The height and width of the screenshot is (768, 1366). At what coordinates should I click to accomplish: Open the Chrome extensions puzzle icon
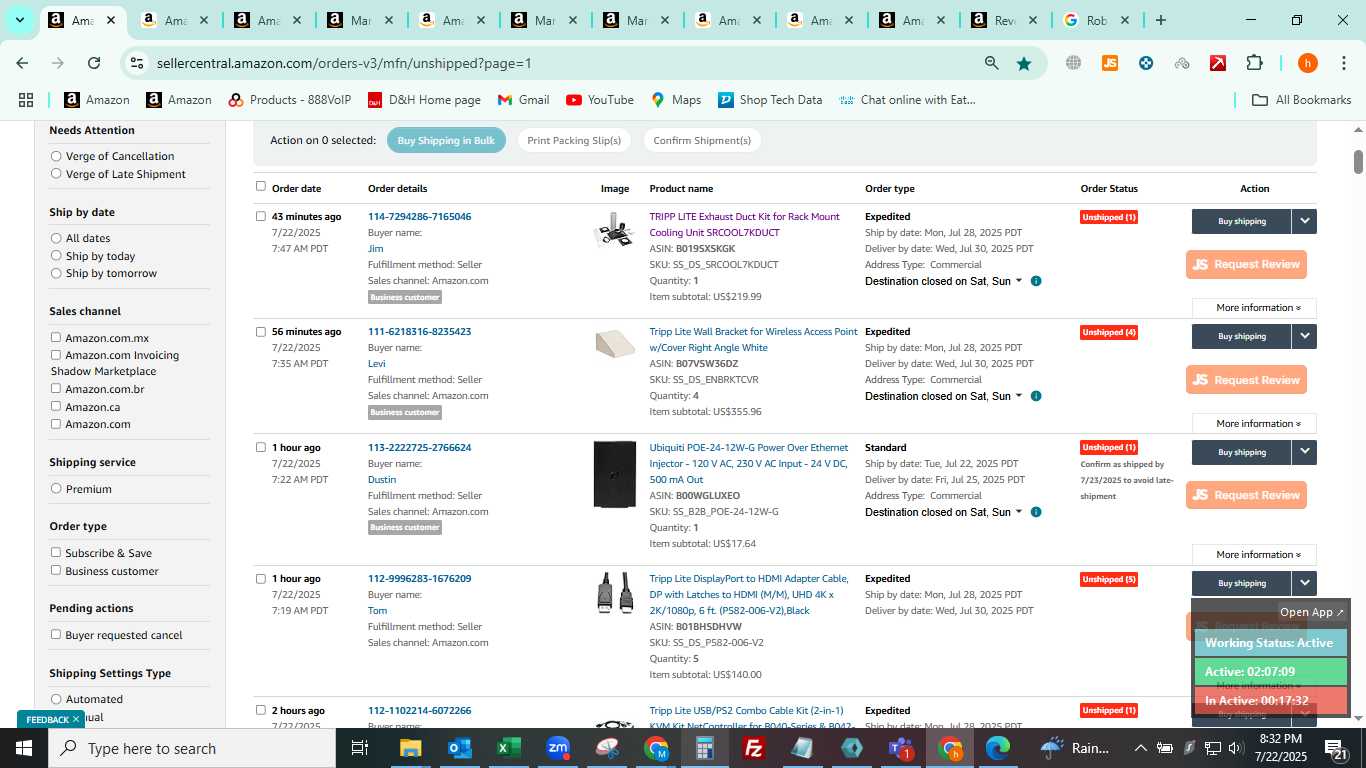click(x=1254, y=63)
